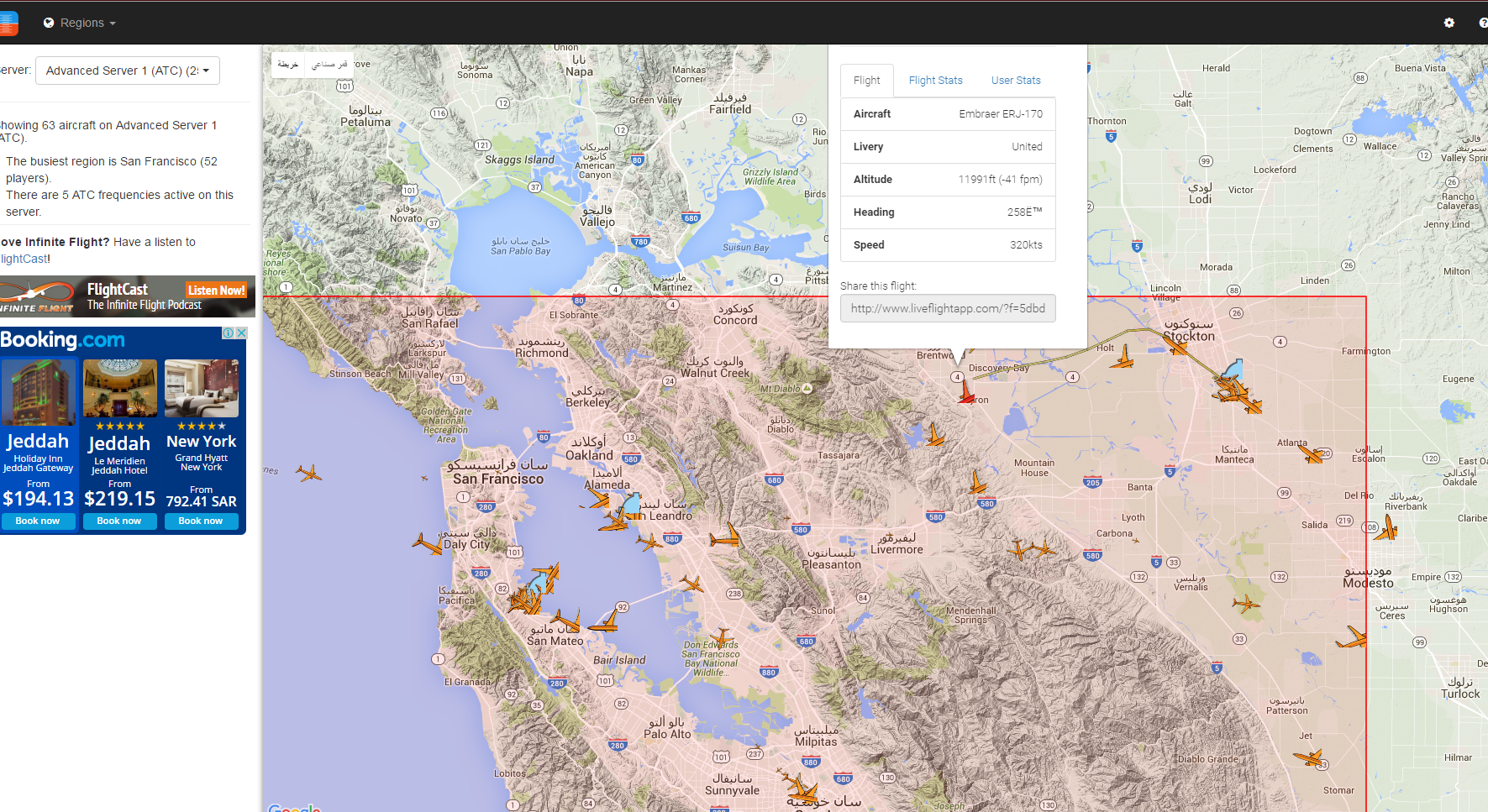Screen dimensions: 1488x812
Task: Open the settings gear in top bar
Action: pos(1449,23)
